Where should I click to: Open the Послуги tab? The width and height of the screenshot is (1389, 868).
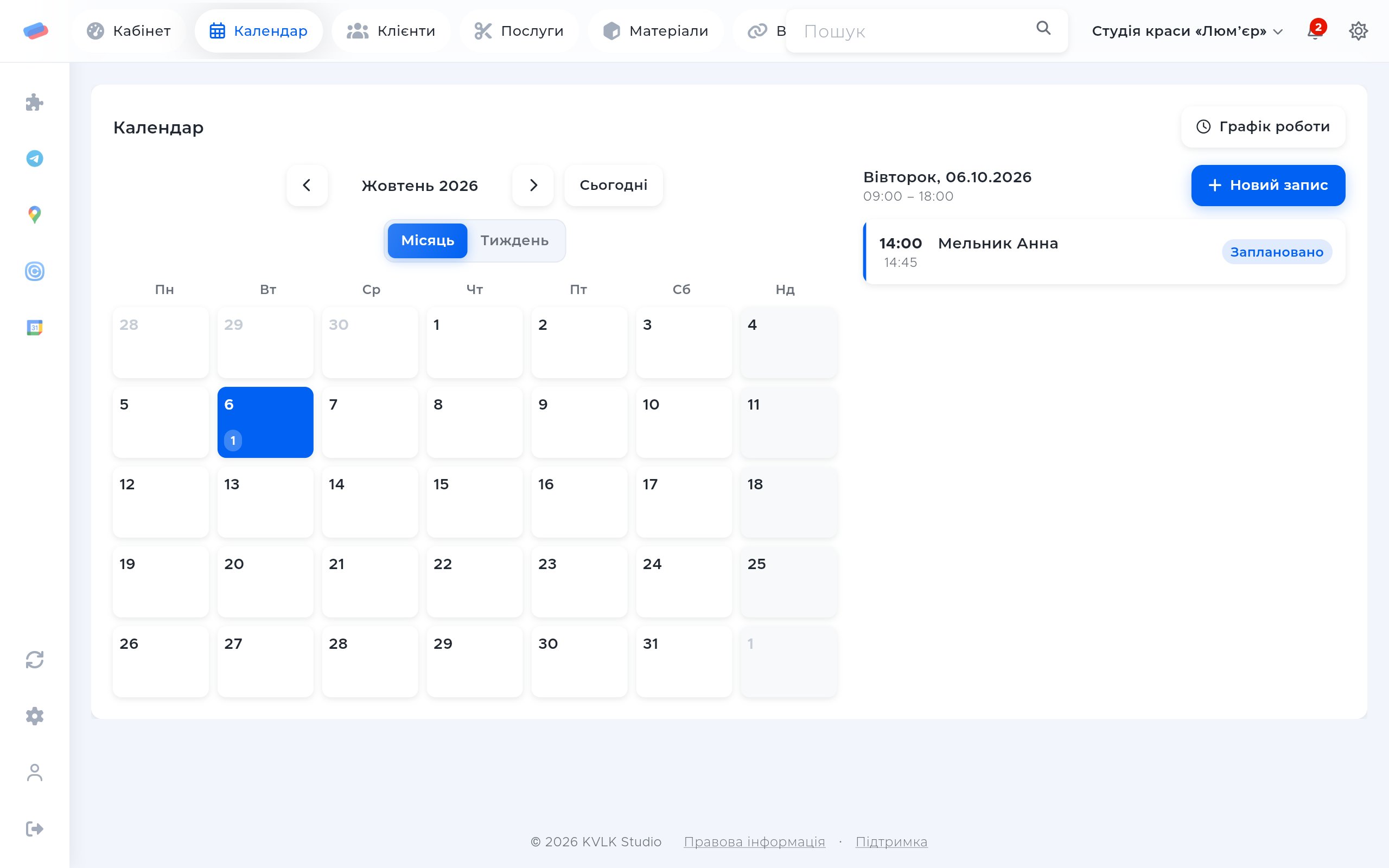point(519,31)
